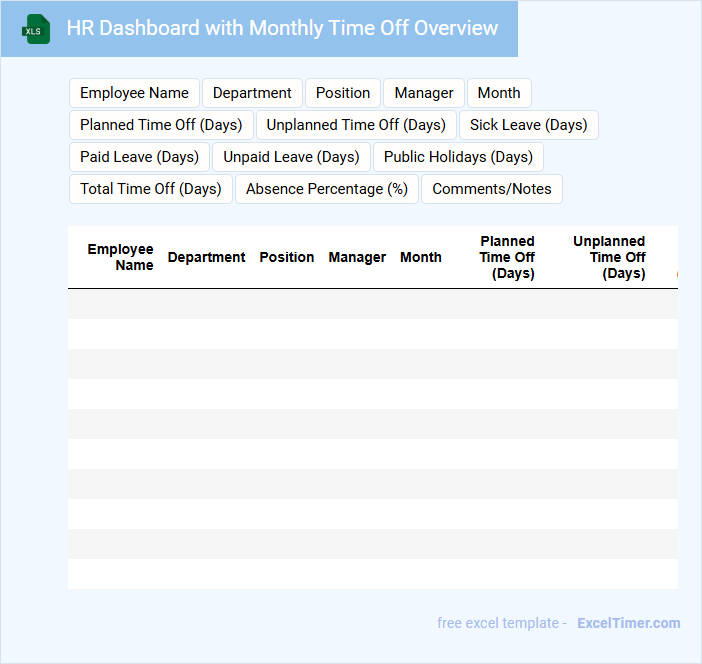Select the Month column header

421,257
